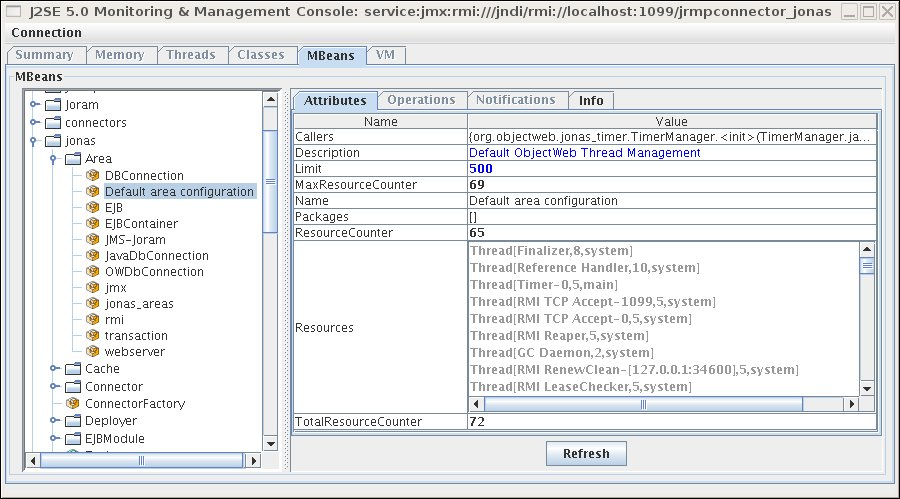Click the Connector folder icon
The height and width of the screenshot is (499, 900).
73,386
